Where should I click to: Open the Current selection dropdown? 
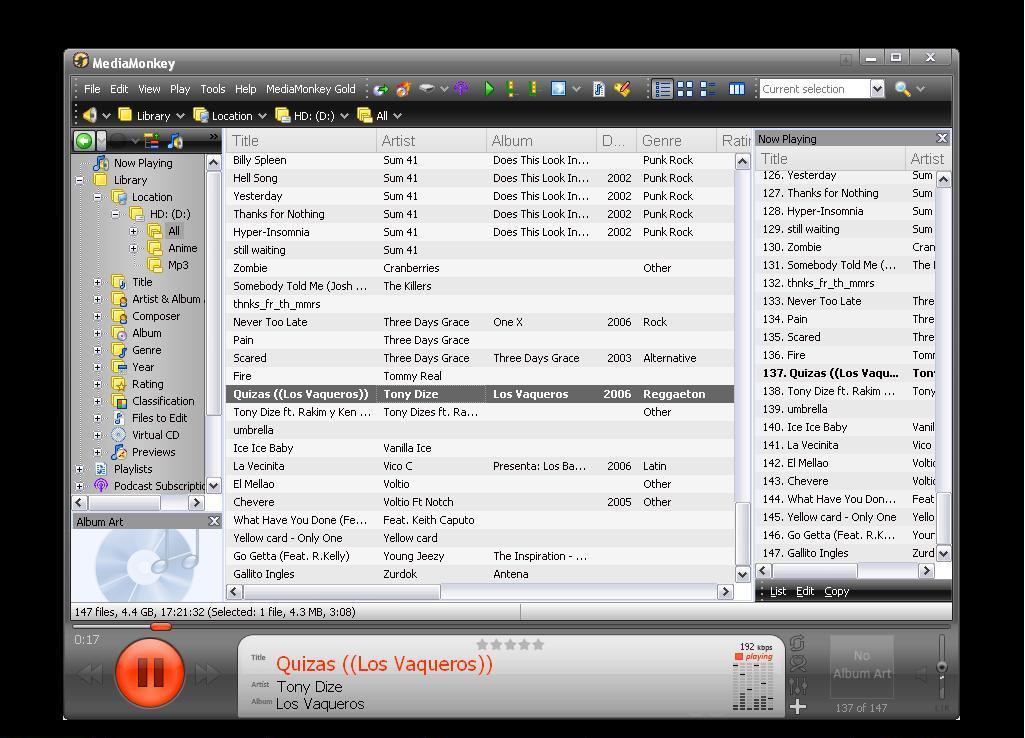pos(877,89)
